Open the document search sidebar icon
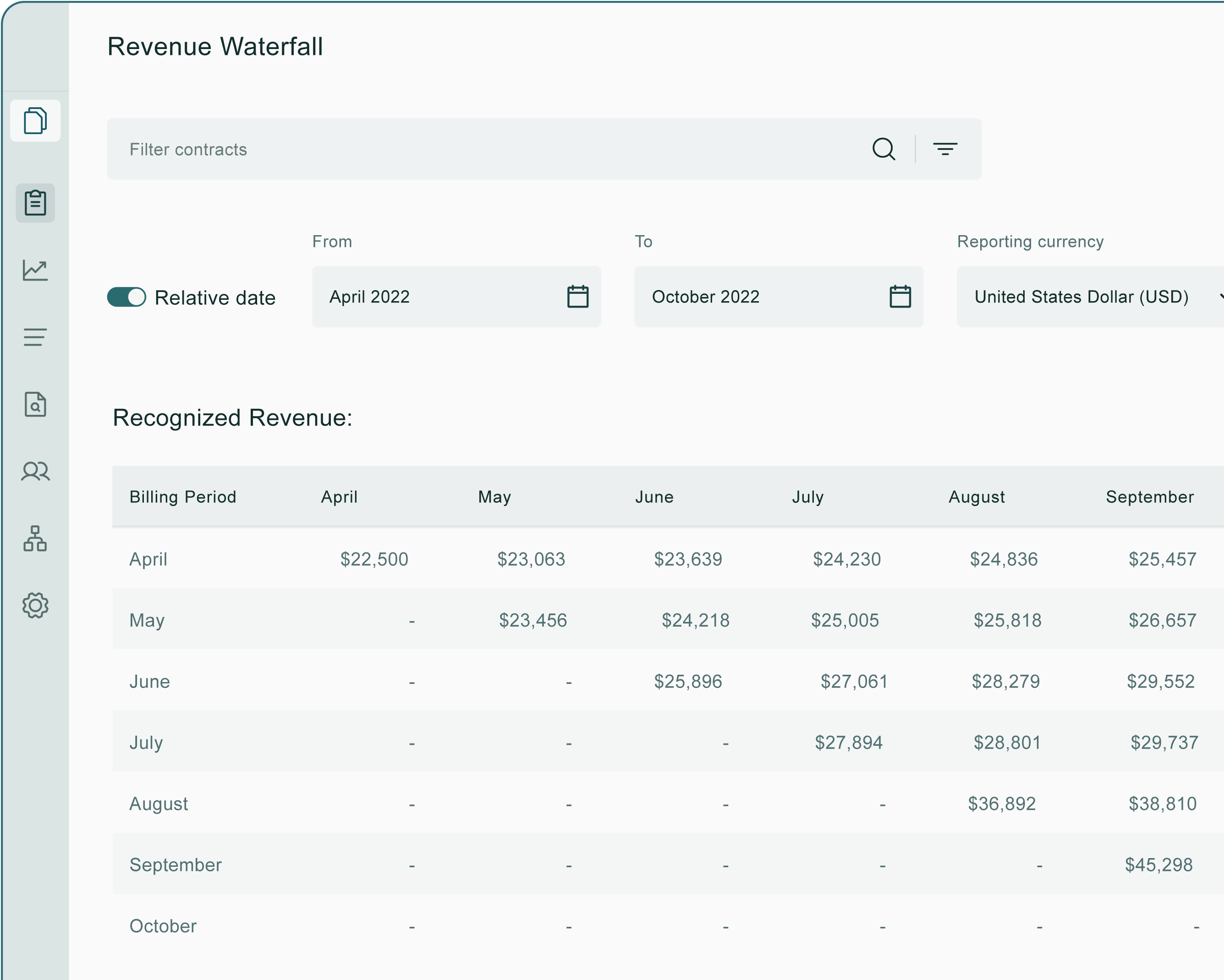The height and width of the screenshot is (980, 1224). click(35, 404)
